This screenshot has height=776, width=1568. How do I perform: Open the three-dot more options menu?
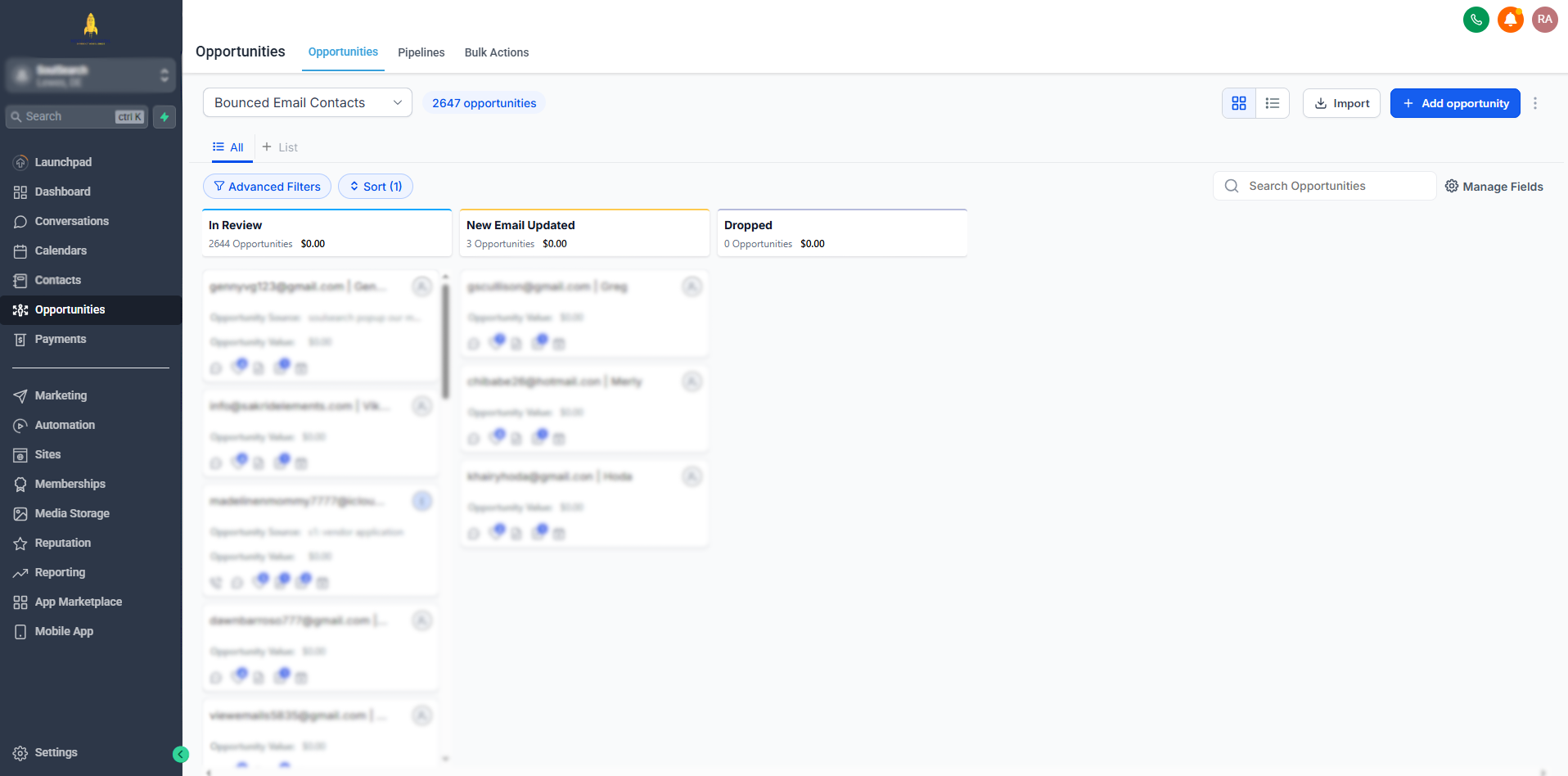tap(1535, 103)
